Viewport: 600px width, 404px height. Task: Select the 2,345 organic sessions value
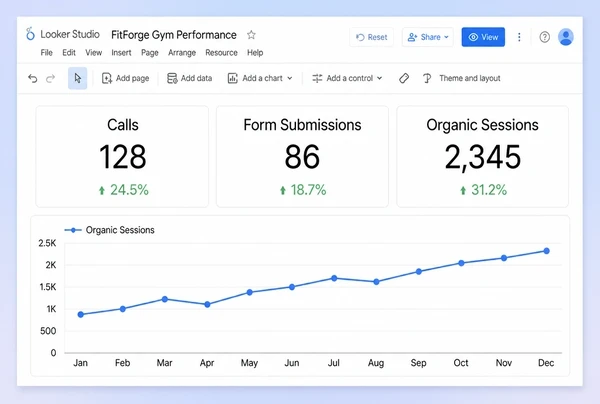click(x=483, y=157)
